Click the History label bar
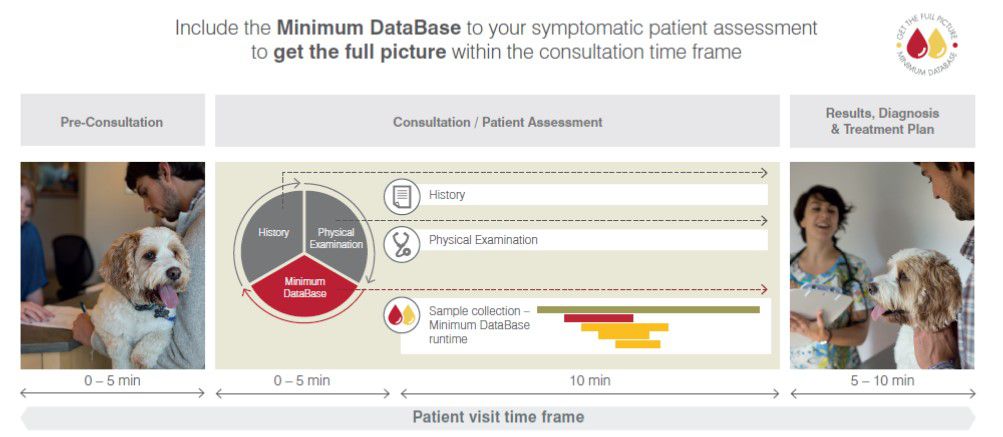Image resolution: width=1003 pixels, height=437 pixels. click(594, 195)
